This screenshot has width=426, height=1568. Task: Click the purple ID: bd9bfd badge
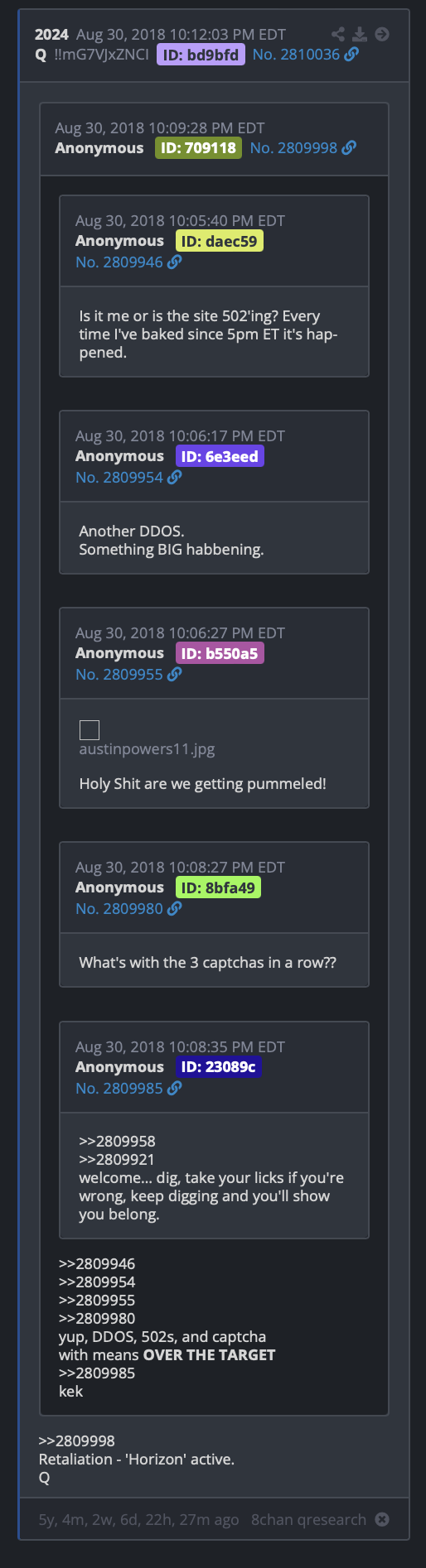(x=201, y=55)
